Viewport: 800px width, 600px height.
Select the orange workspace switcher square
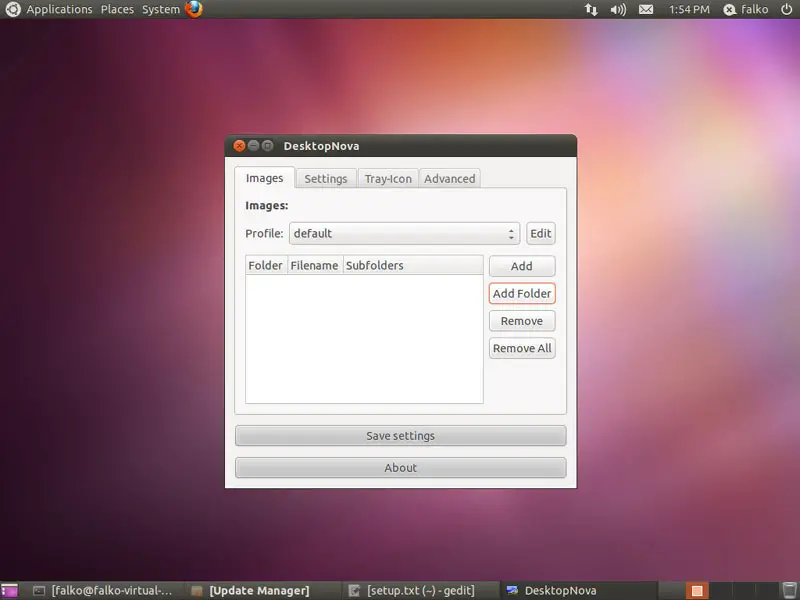click(x=697, y=591)
